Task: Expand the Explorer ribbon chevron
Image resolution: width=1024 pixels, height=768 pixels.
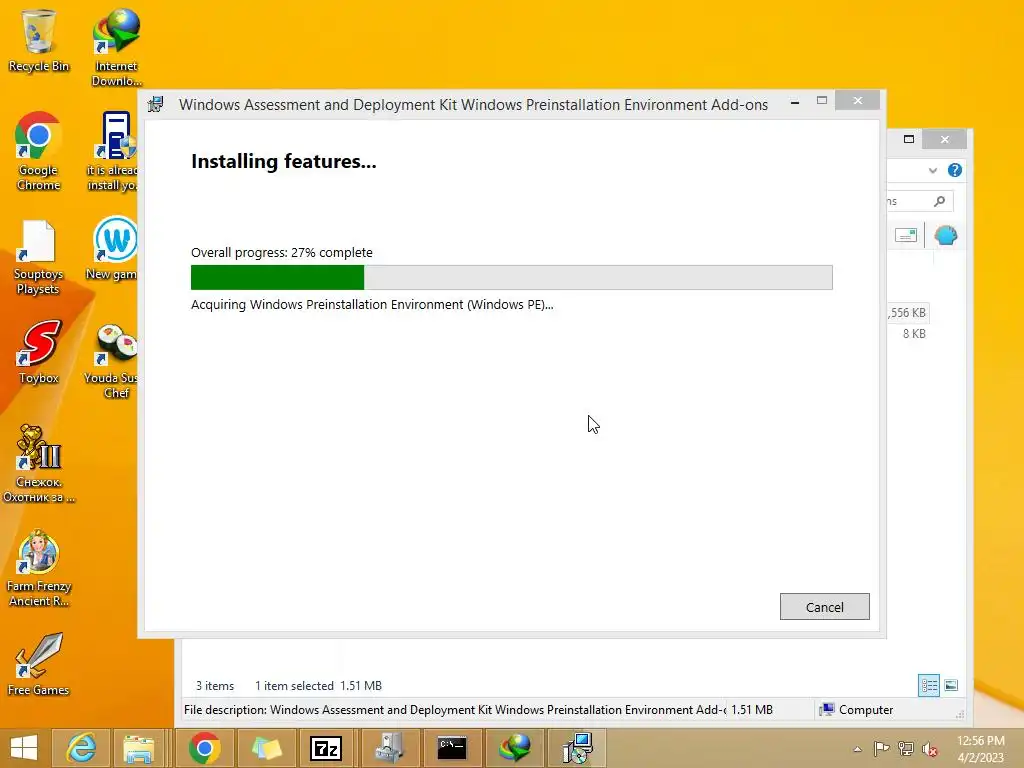Action: point(933,170)
